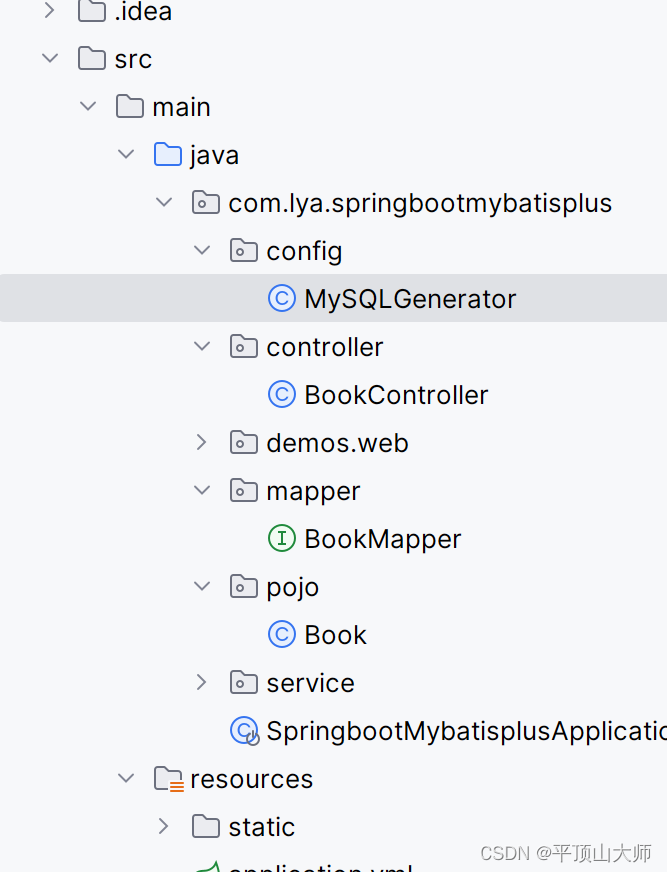Expand the demos.web package
Screen dimensions: 667x872
[x=202, y=442]
